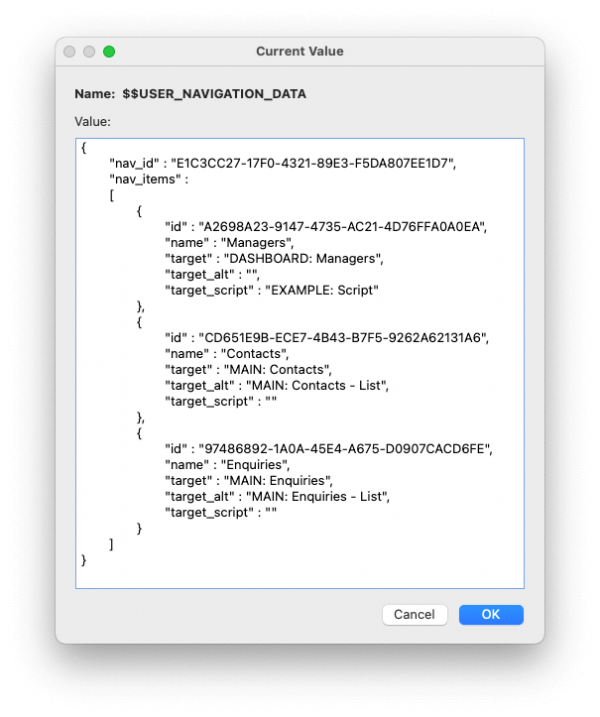
Task: Click the Cancel button
Action: point(414,614)
